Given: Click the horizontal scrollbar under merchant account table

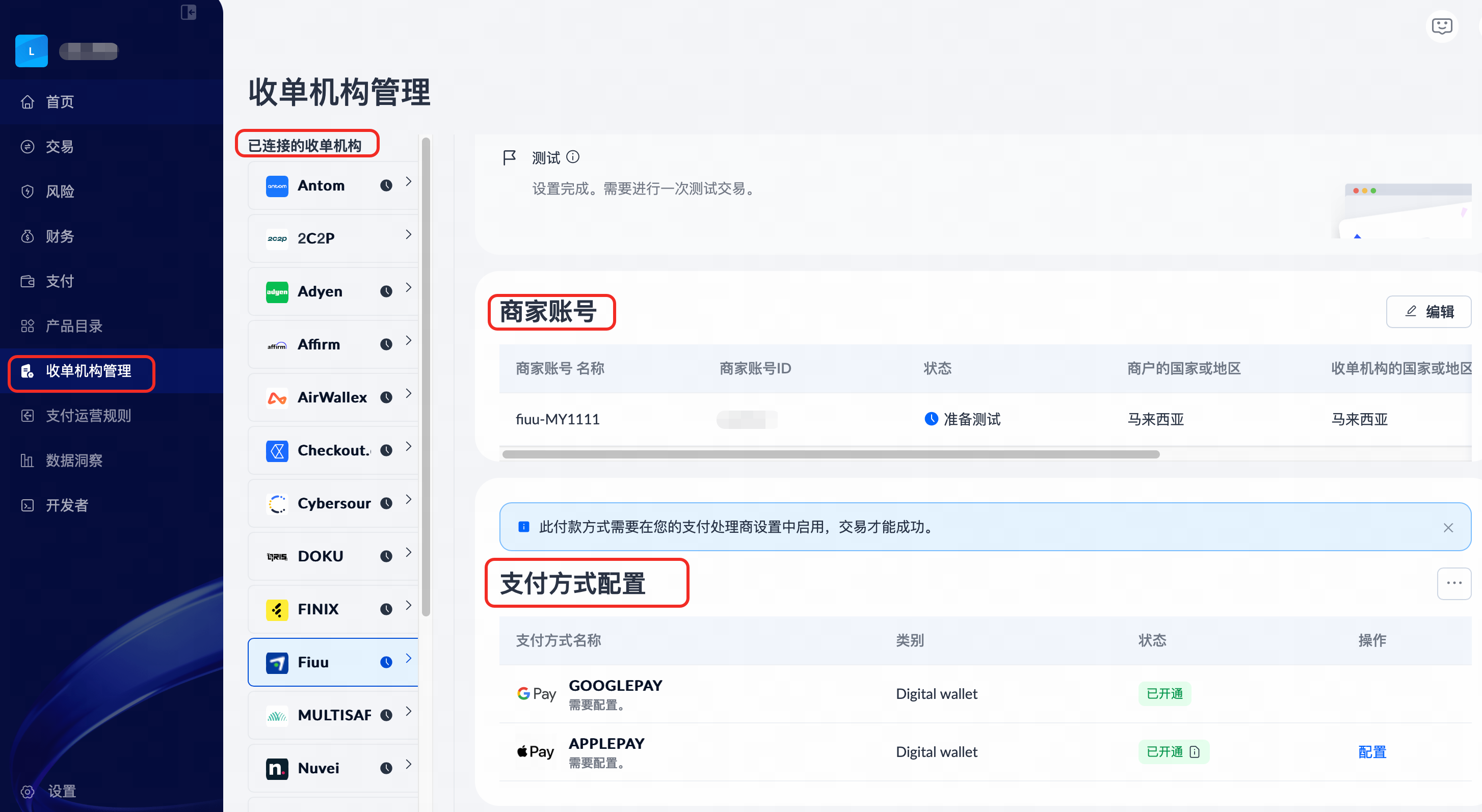Looking at the screenshot, I should [830, 454].
